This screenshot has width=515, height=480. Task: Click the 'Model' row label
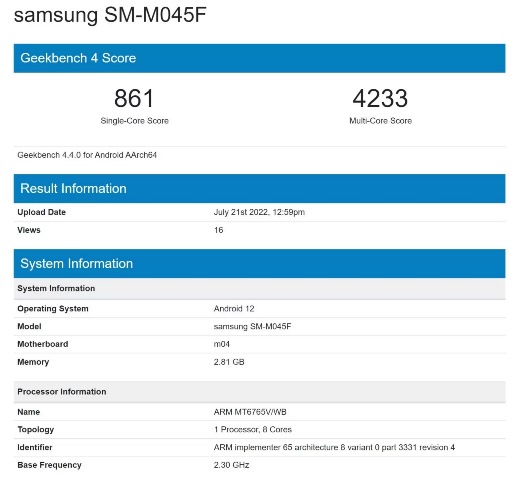[x=29, y=326]
